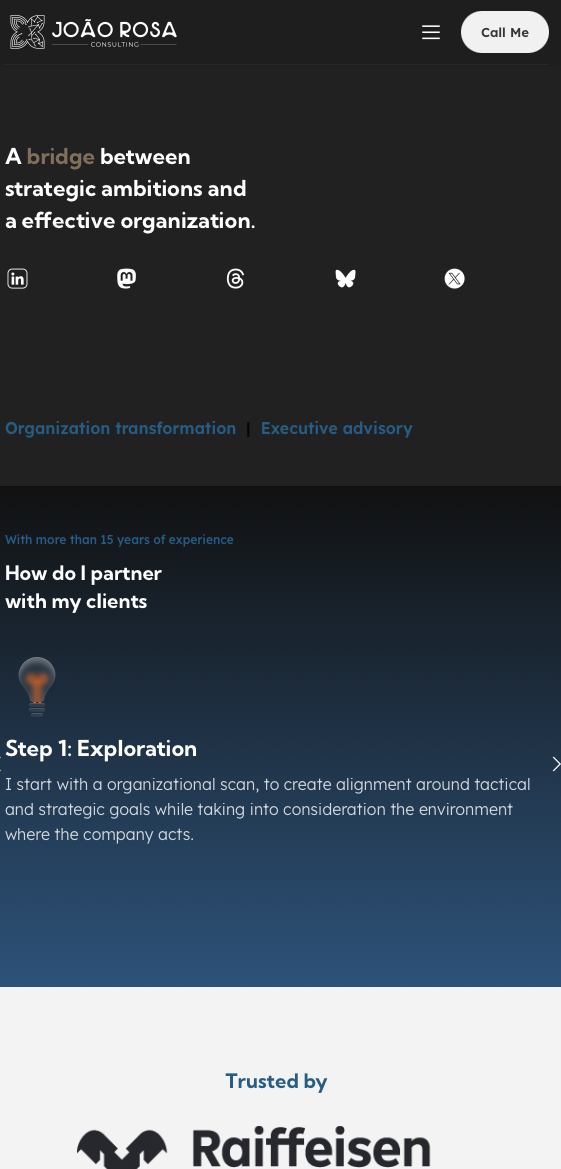The height and width of the screenshot is (1169, 561).
Task: Click the João Rosa Consulting wordmark
Action: tap(114, 33)
